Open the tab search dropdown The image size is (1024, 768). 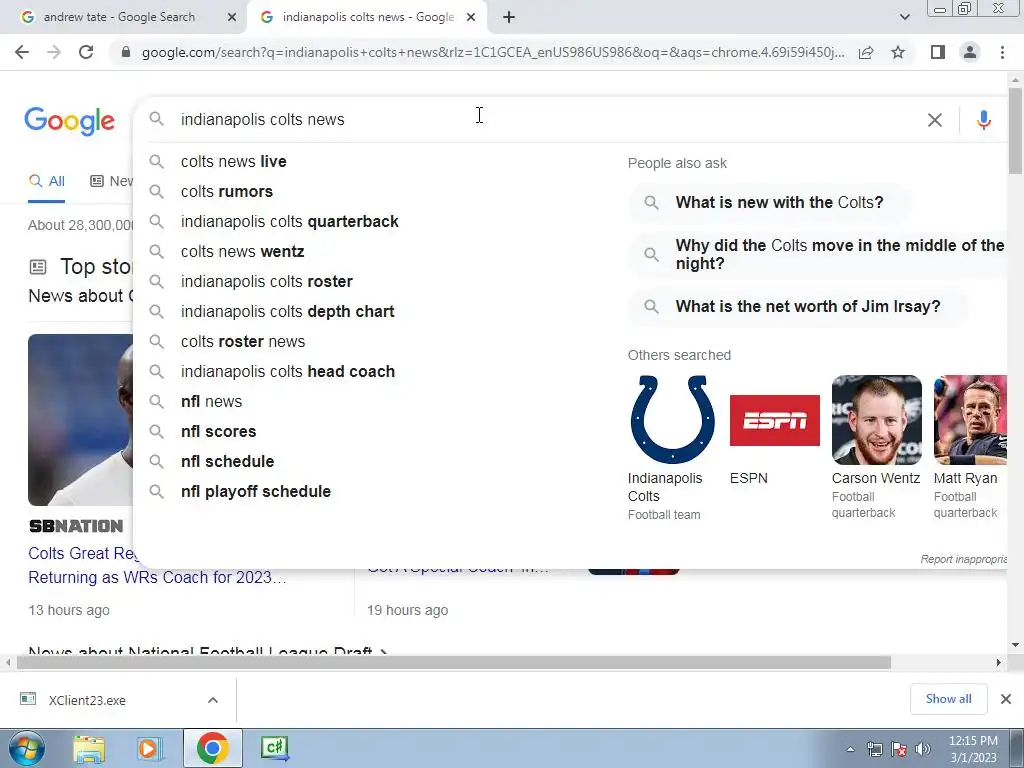(x=904, y=18)
